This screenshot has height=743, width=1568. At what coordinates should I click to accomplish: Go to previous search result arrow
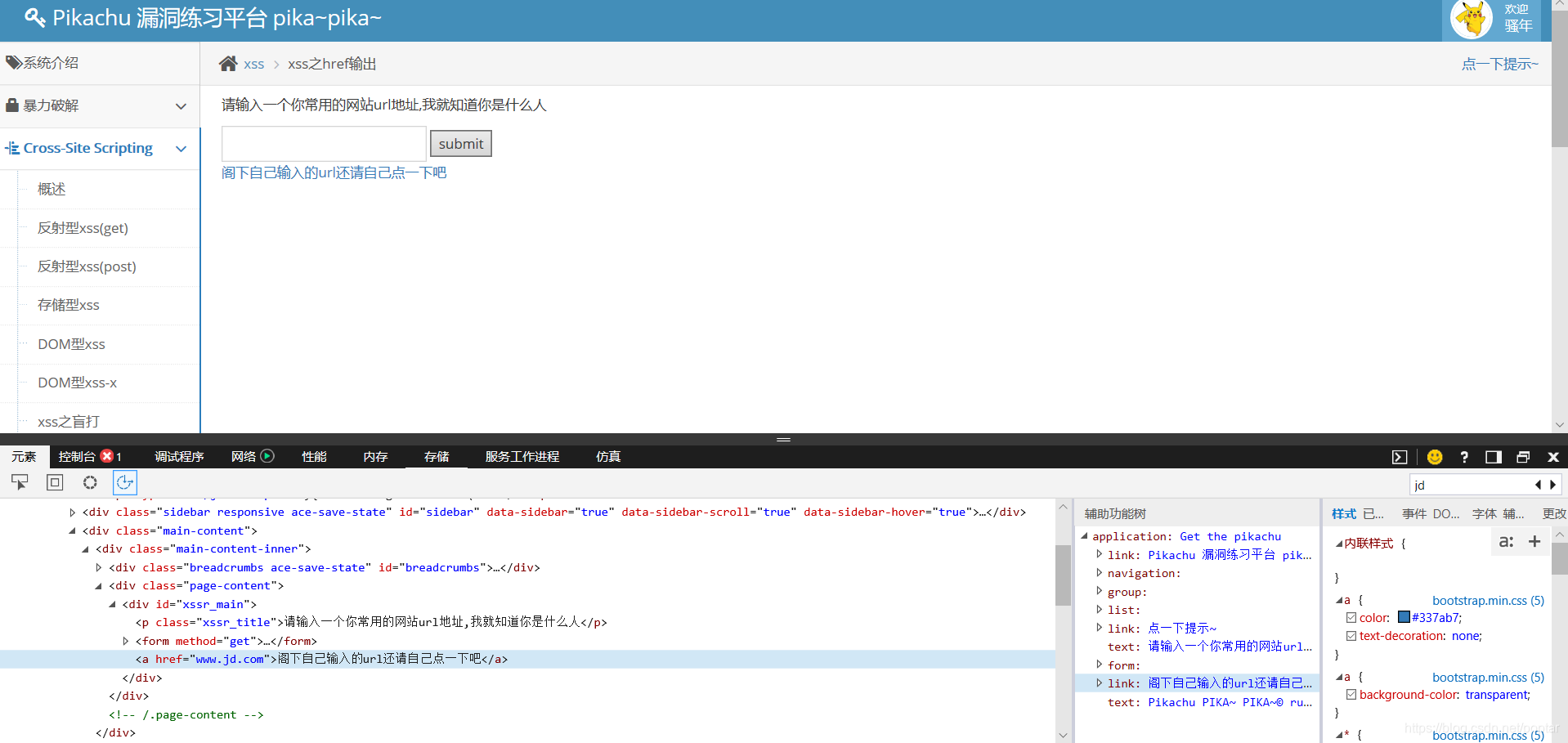coord(1538,485)
